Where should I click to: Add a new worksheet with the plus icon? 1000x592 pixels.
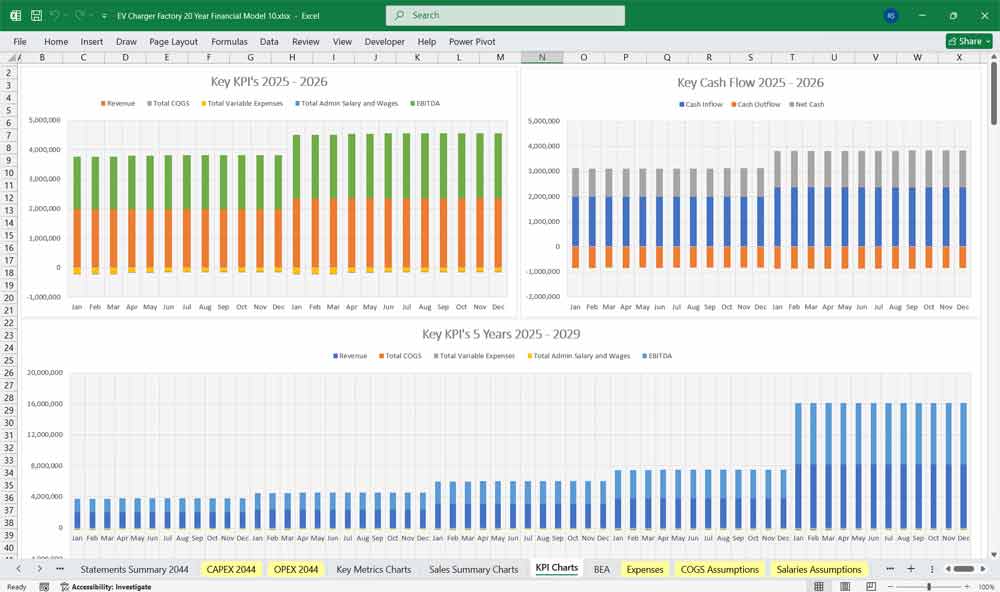point(911,568)
